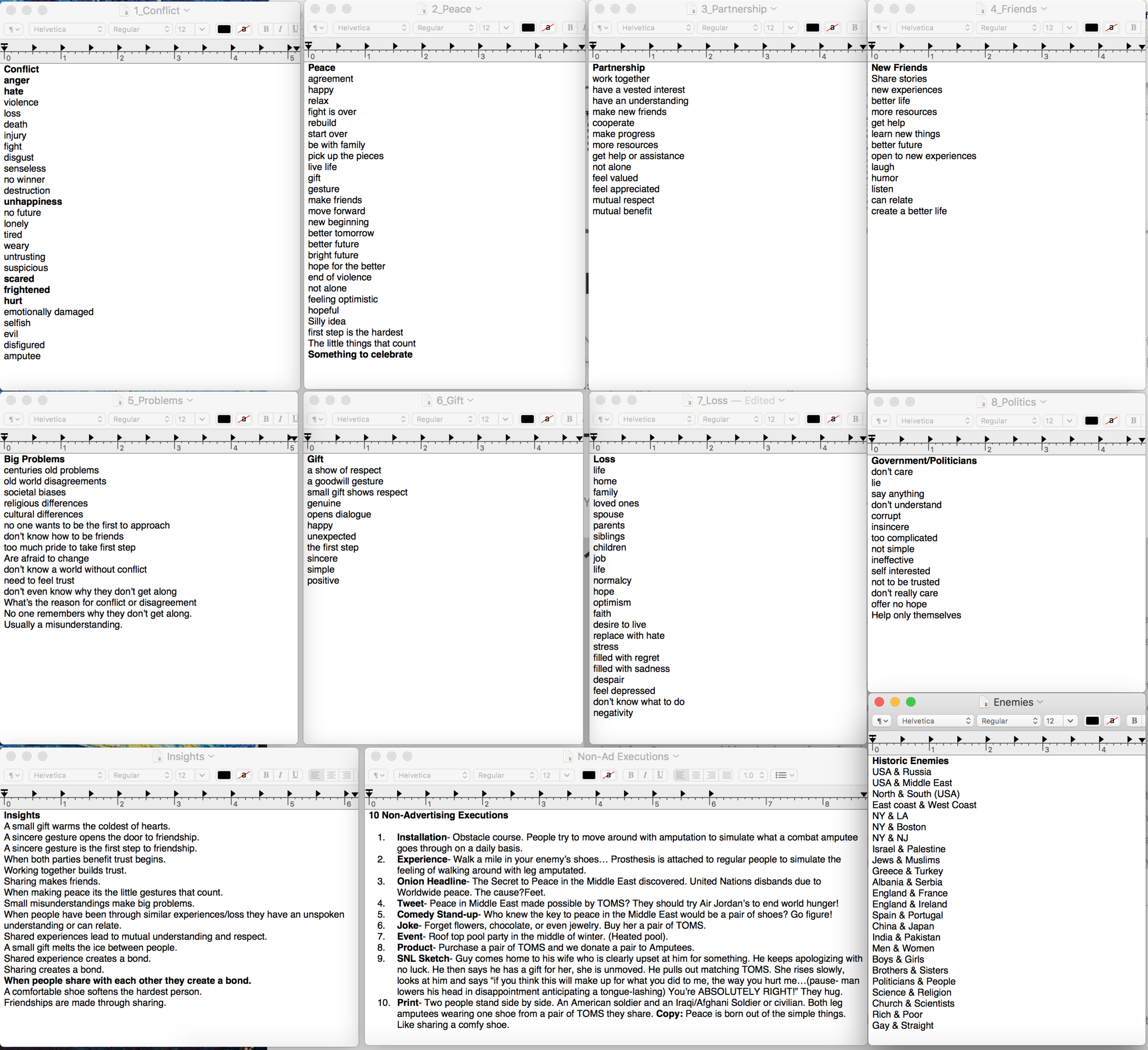Toggle bold in Non-Ad Executions toolbar

630,775
